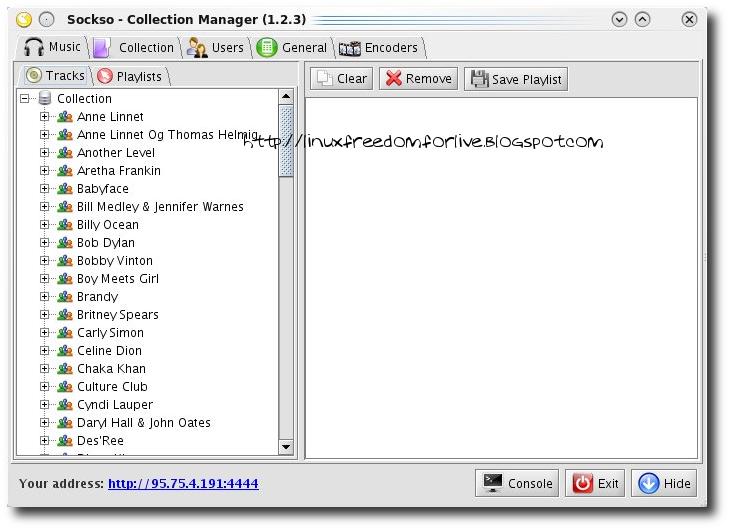Image resolution: width=730 pixels, height=530 pixels.
Task: Expand the Anne Linnet artist node
Action: pyautogui.click(x=44, y=116)
